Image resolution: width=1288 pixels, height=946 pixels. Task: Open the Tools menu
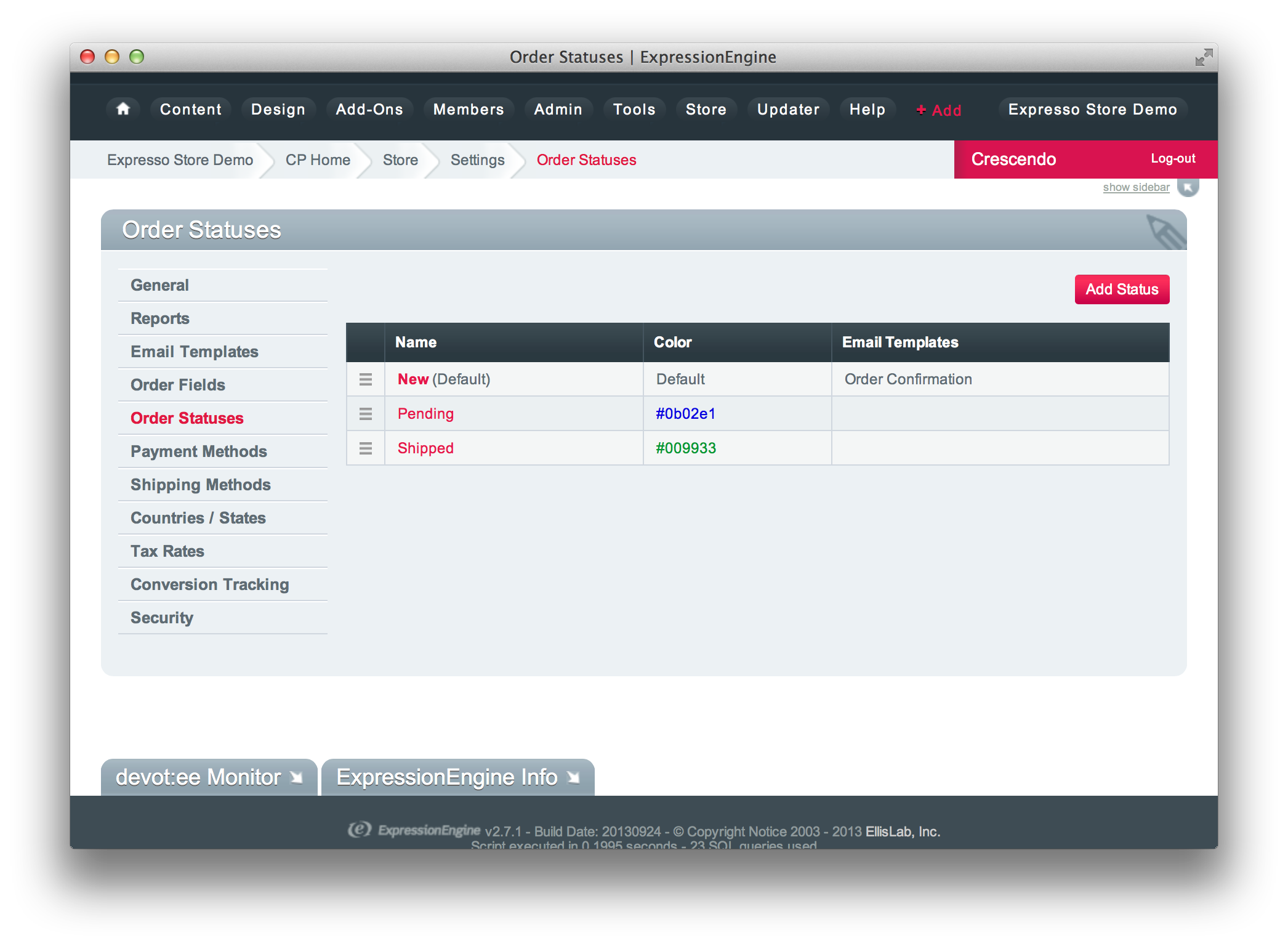point(635,109)
